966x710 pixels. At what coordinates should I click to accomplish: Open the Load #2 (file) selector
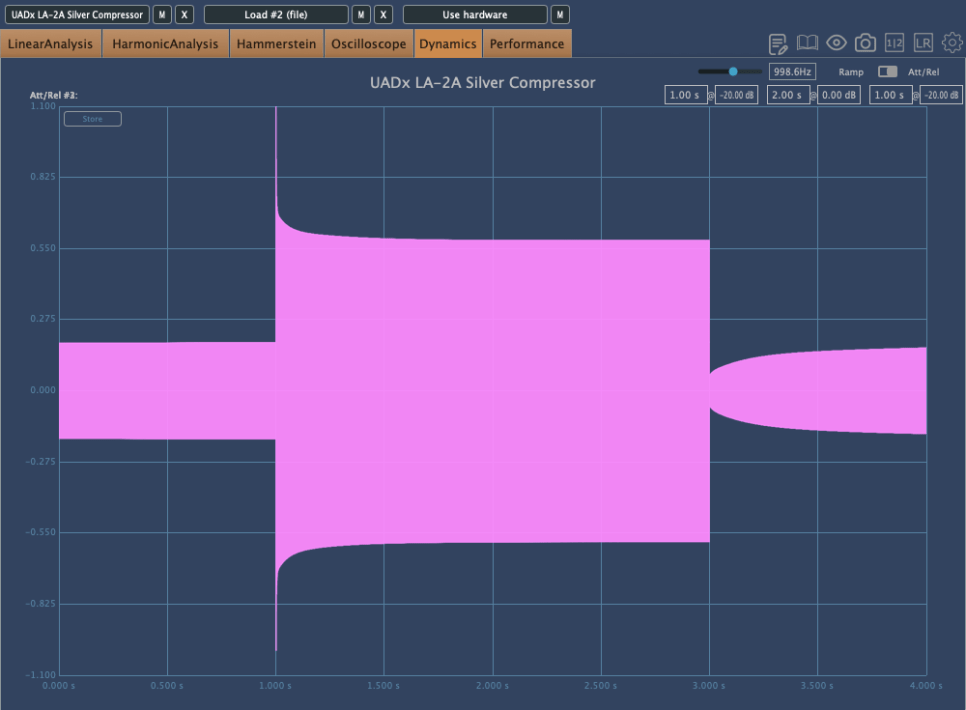(276, 15)
